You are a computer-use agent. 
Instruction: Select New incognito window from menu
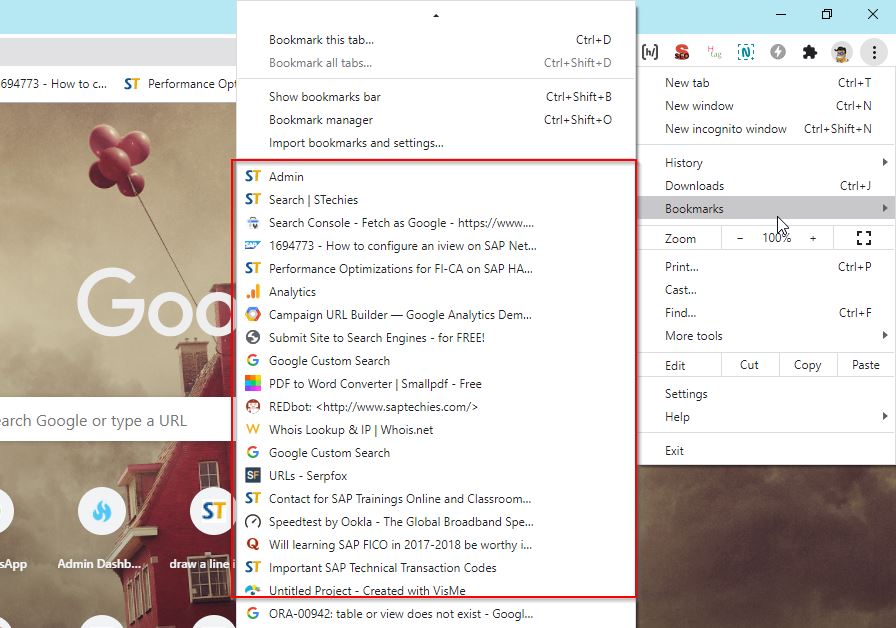tap(724, 128)
